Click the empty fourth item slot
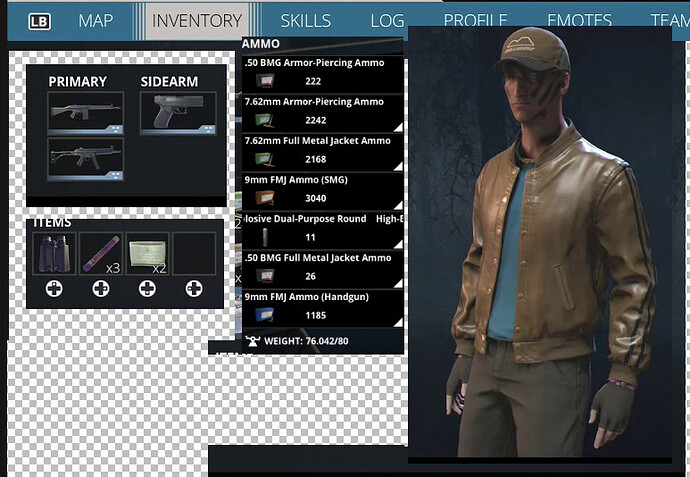The image size is (690, 477). pos(194,253)
